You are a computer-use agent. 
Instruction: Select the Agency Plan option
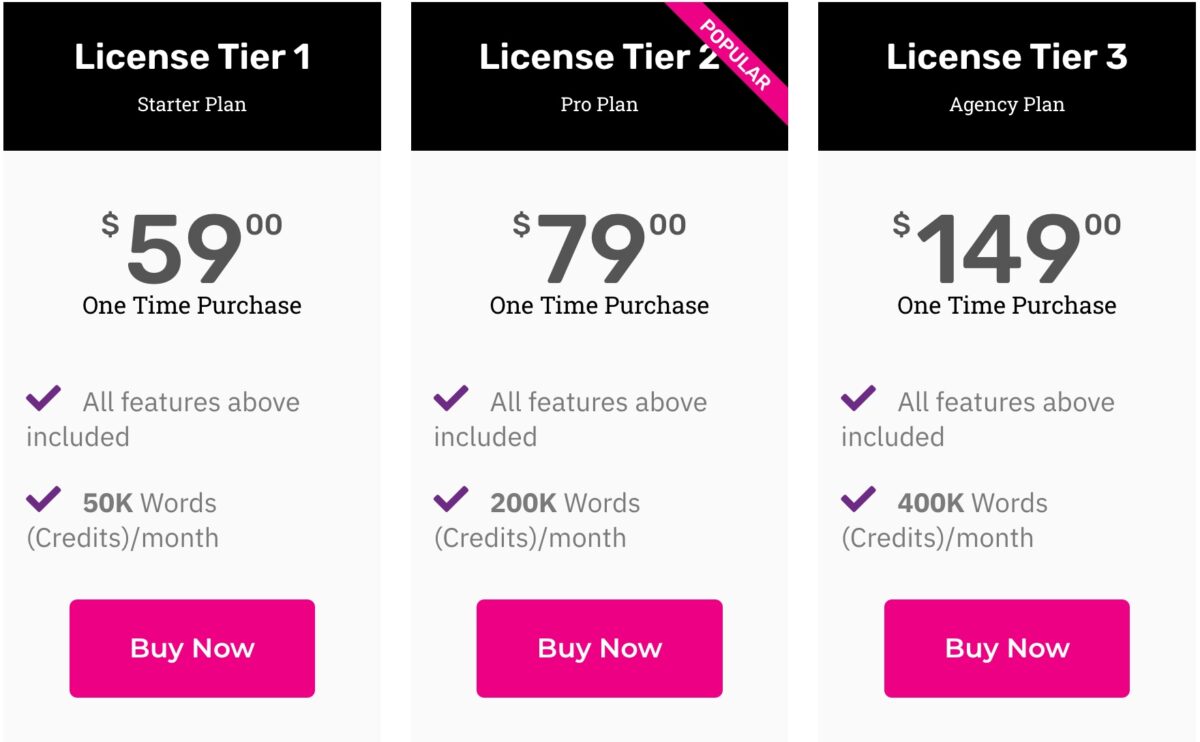[1006, 104]
